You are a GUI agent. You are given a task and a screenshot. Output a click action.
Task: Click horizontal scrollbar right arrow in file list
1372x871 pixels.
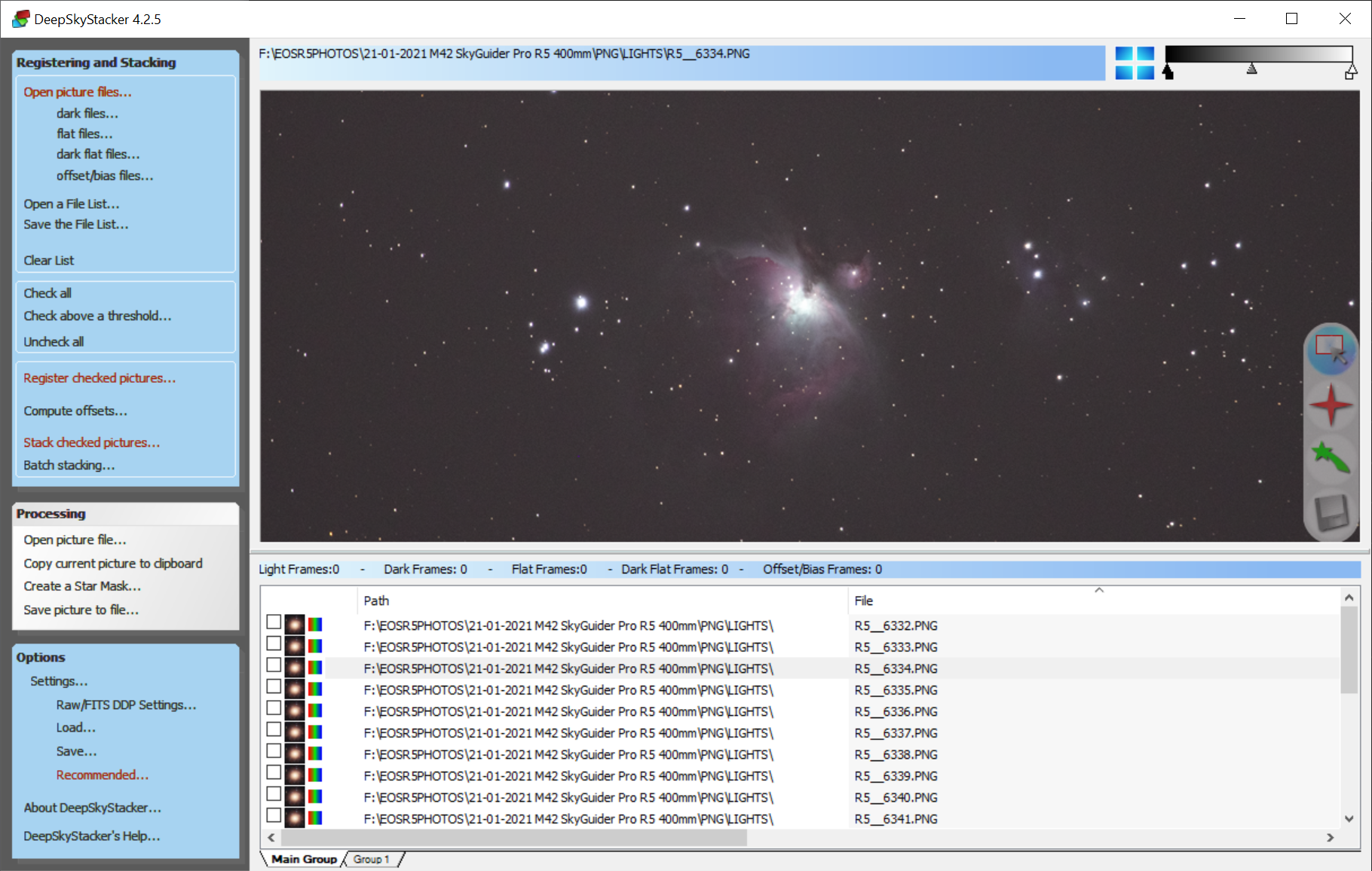click(x=1331, y=837)
